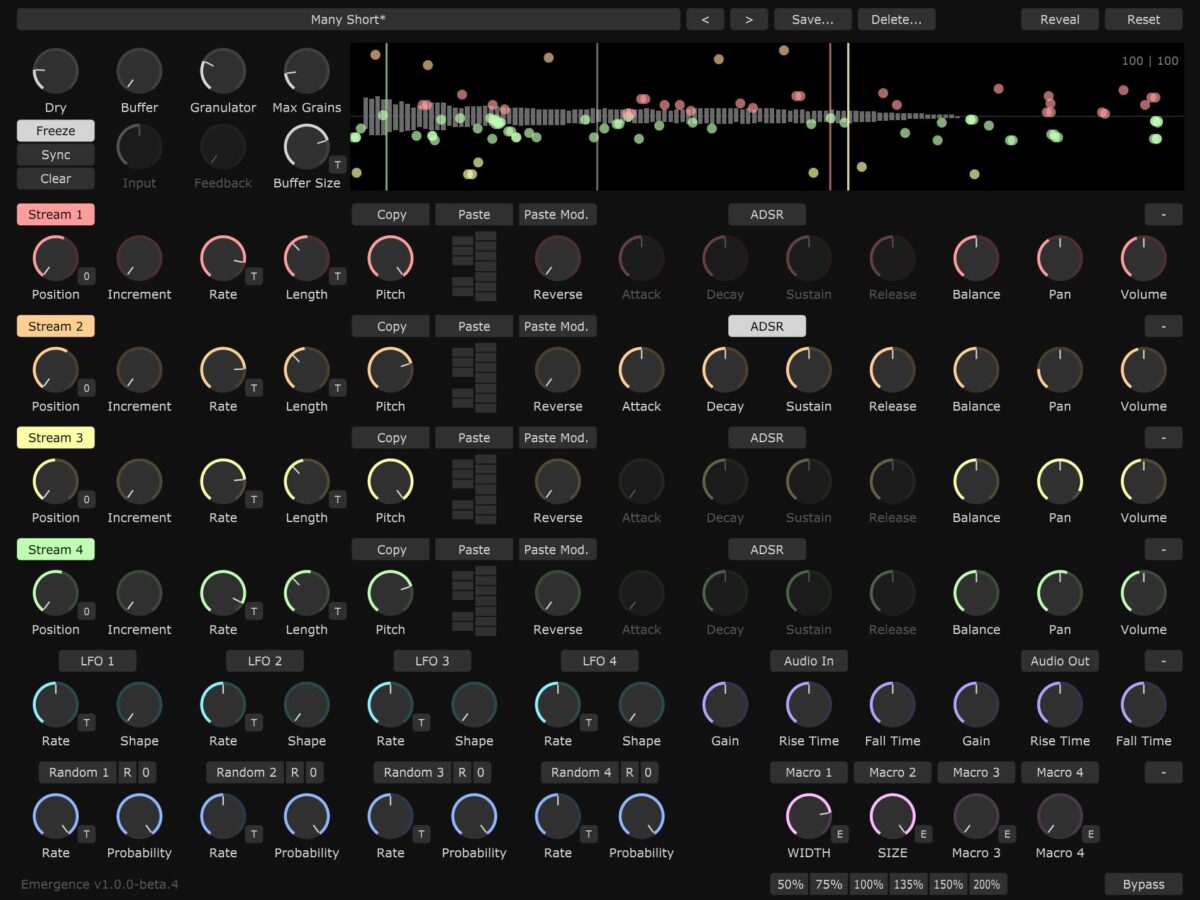
Task: Click the 0 button beside Stream 1 Position
Action: pyautogui.click(x=87, y=276)
